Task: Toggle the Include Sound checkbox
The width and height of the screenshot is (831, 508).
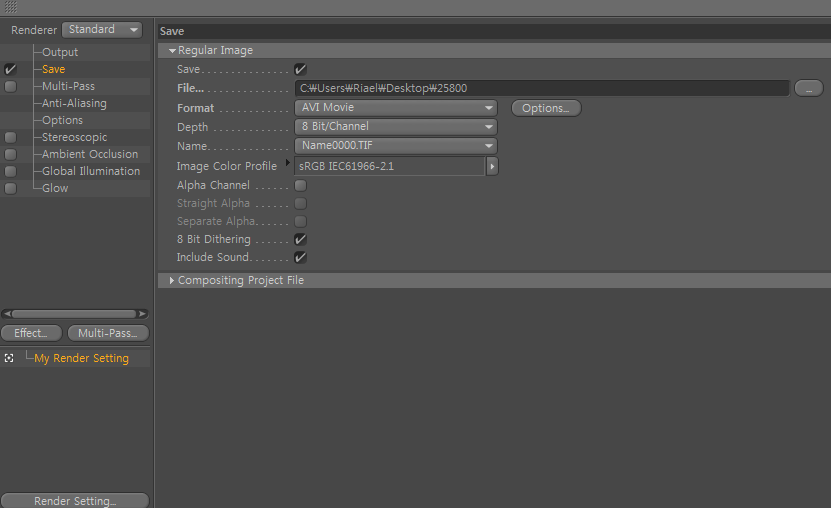Action: tap(300, 258)
